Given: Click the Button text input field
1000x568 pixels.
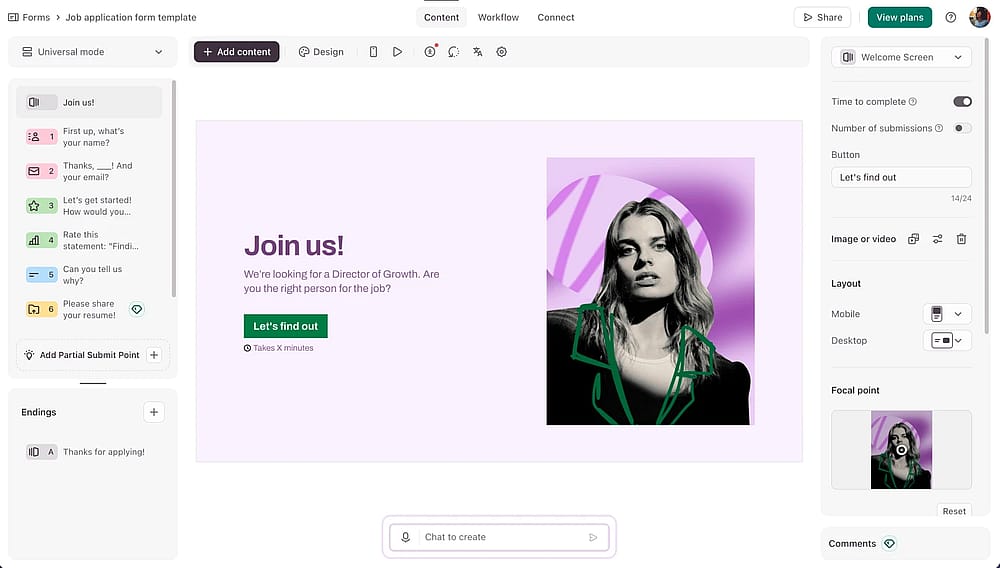Looking at the screenshot, I should point(901,177).
